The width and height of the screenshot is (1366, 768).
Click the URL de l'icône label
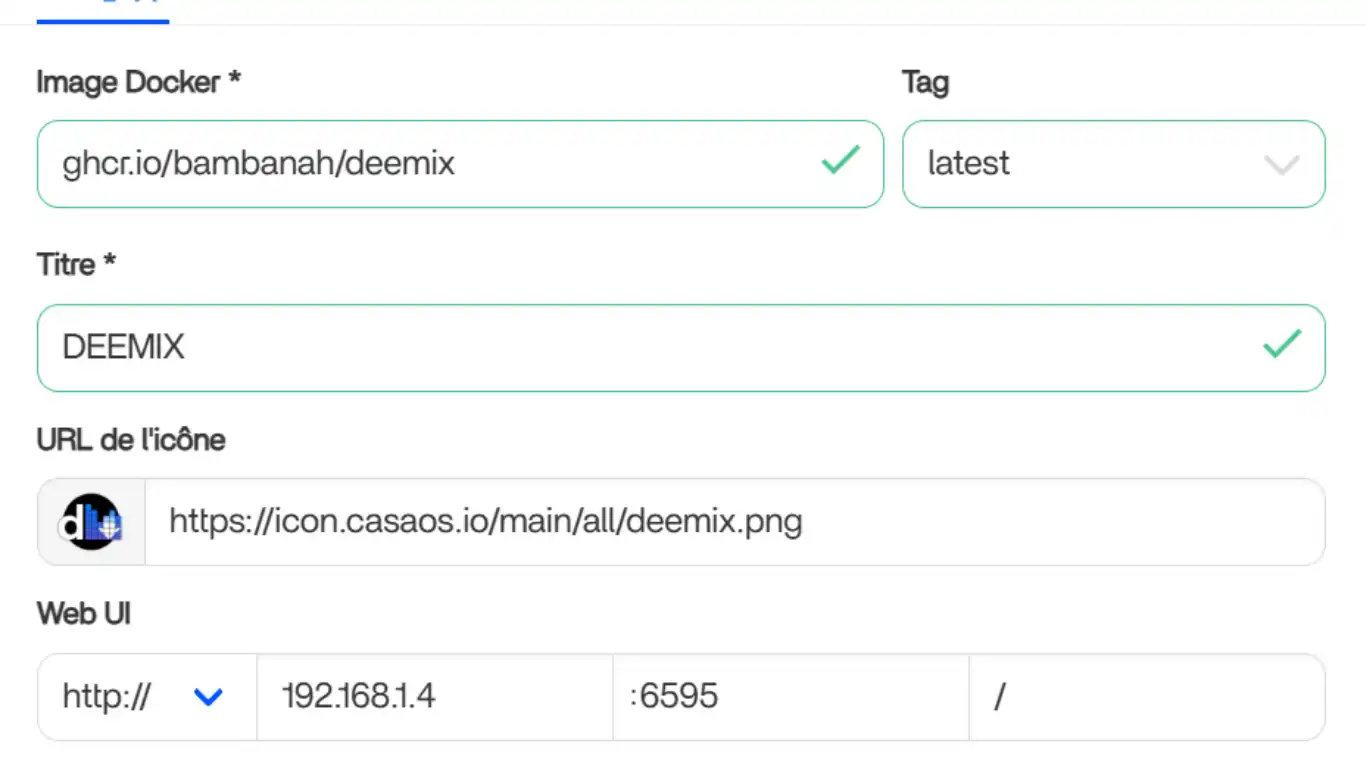pos(131,440)
